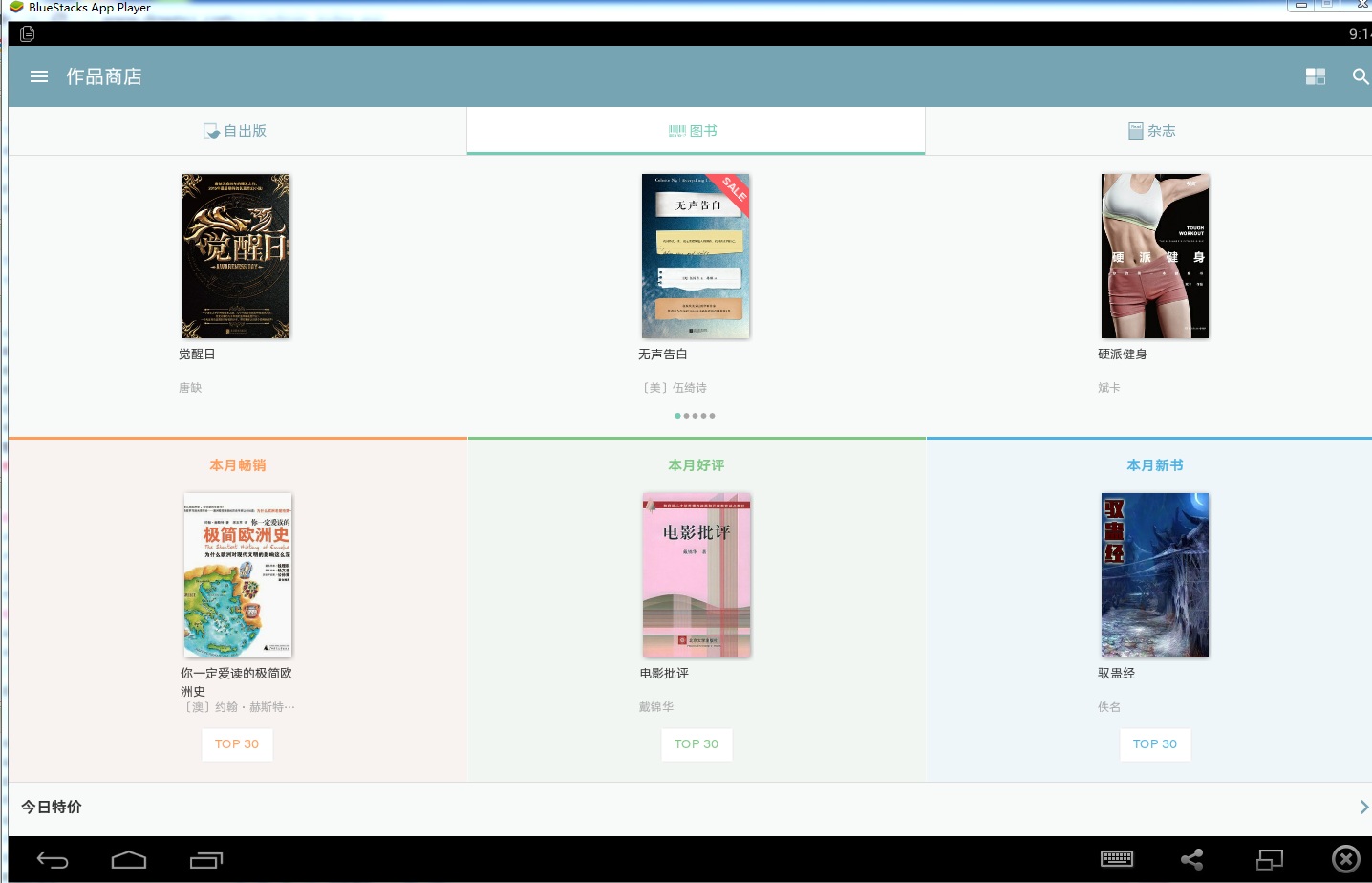Click the share icon in the bottom bar

(1191, 859)
